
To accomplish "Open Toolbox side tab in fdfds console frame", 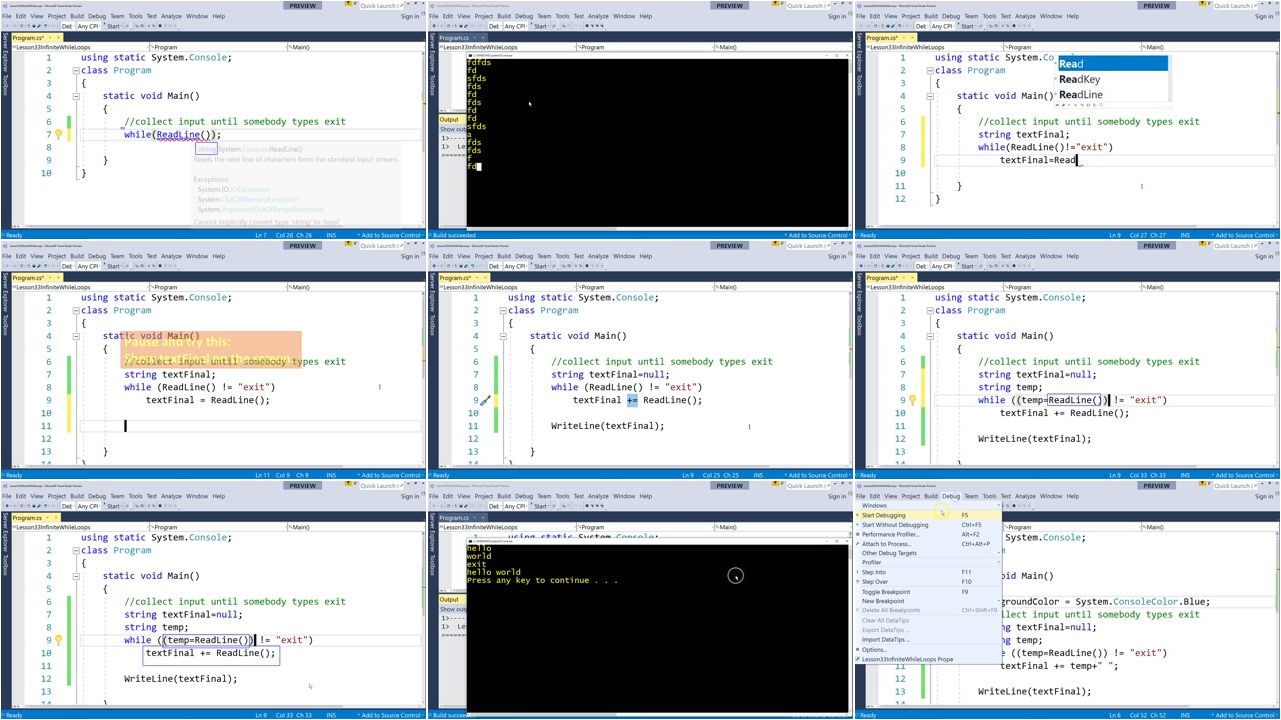I will [431, 85].
